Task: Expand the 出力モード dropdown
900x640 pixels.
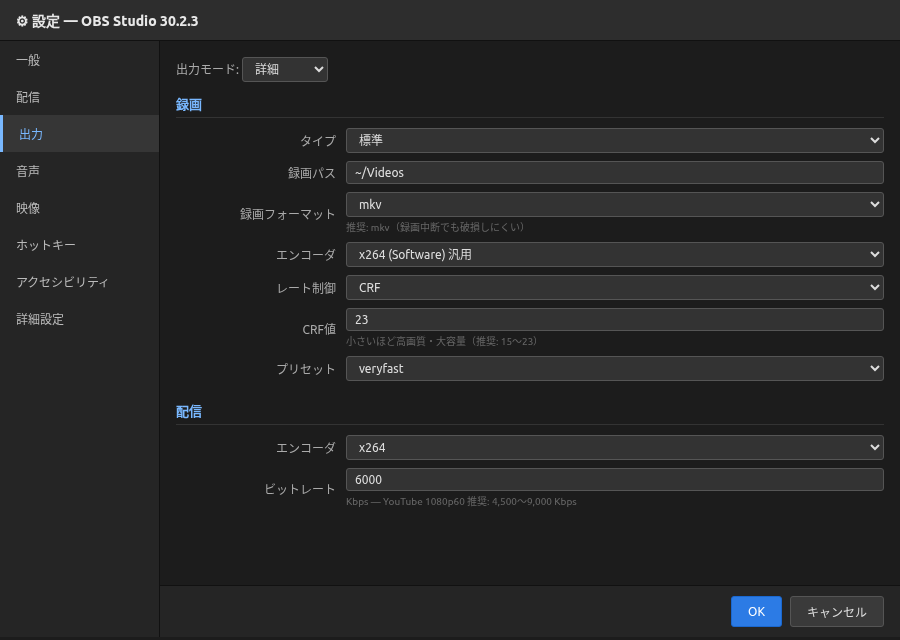Action: pyautogui.click(x=285, y=69)
